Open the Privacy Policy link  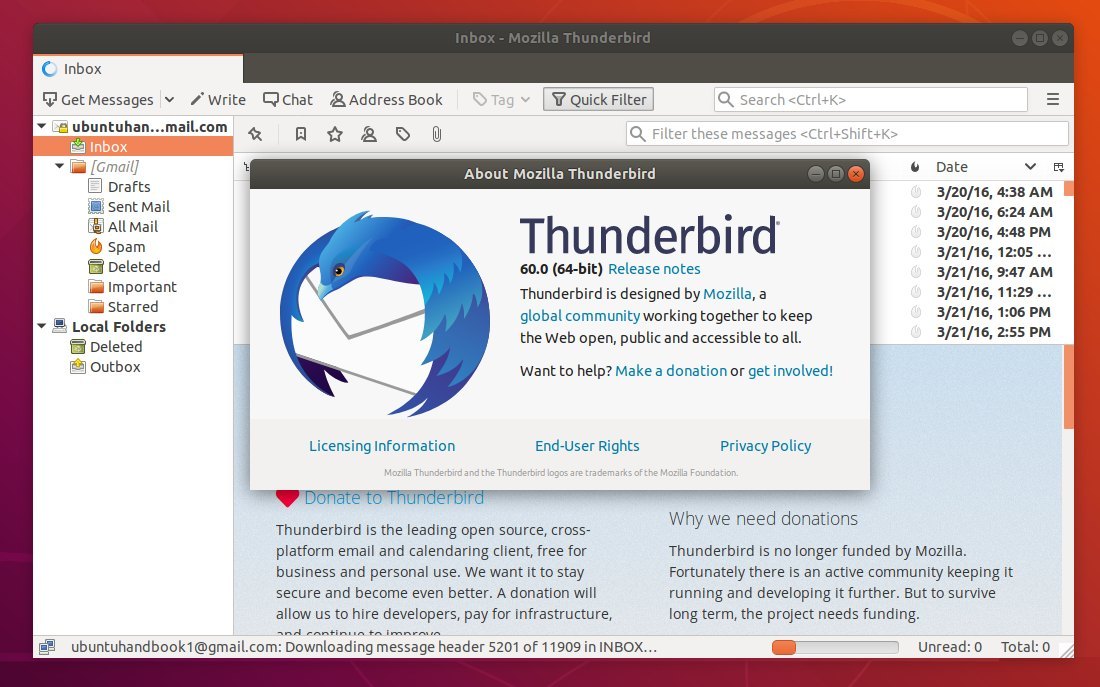(x=765, y=446)
